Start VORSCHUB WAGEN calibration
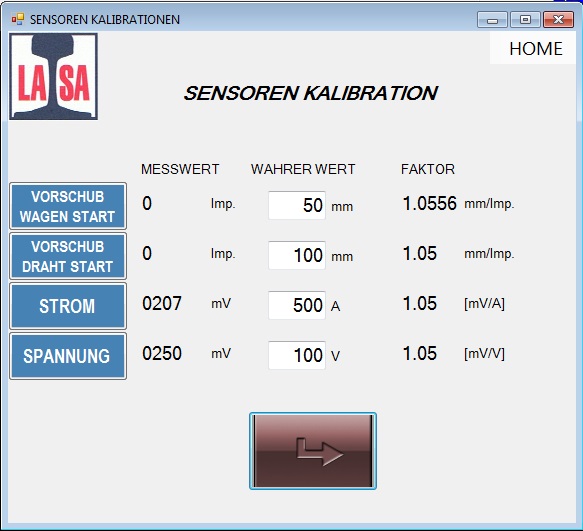The height and width of the screenshot is (531, 583). [68, 206]
